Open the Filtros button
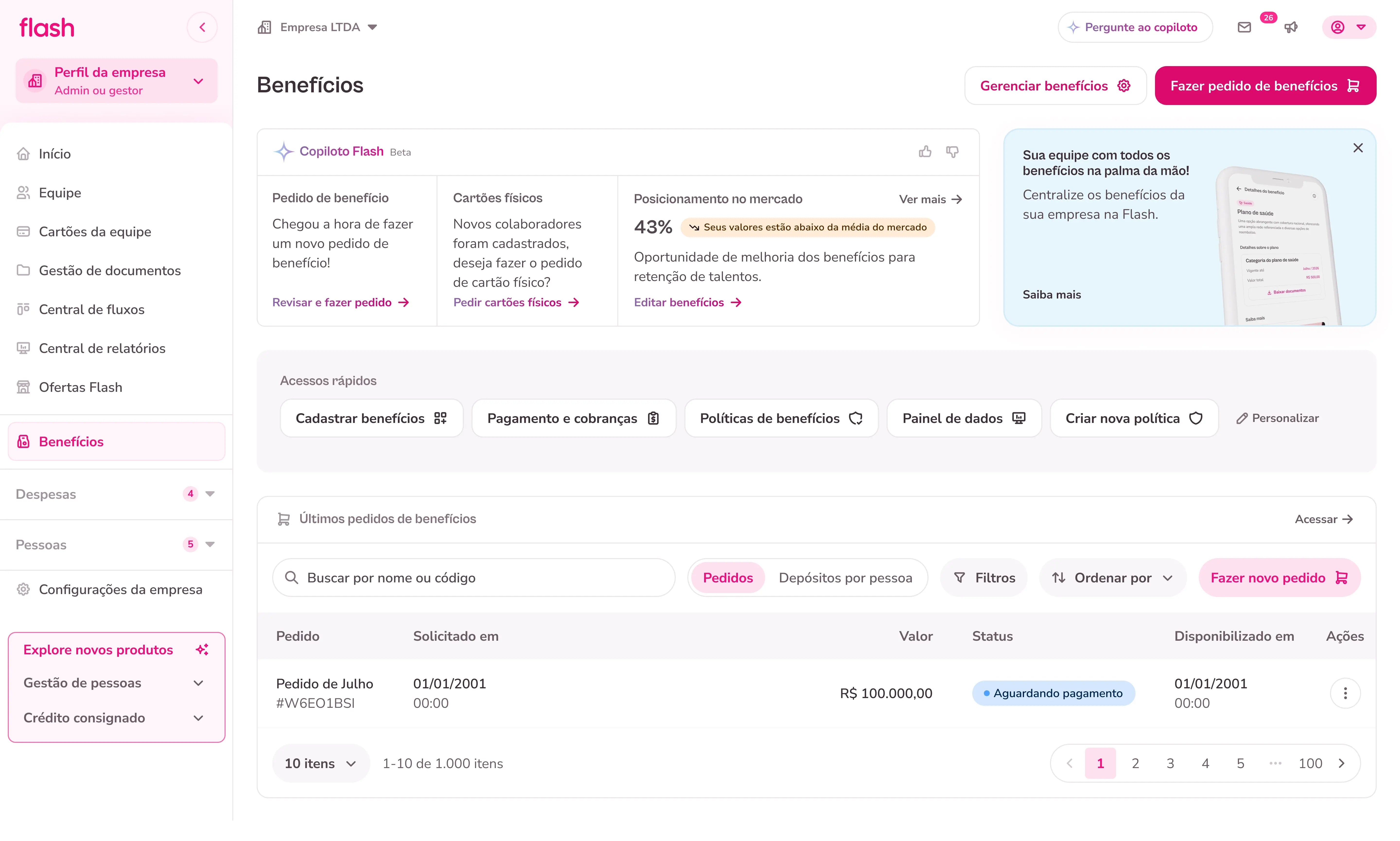The width and height of the screenshot is (1400, 841). click(x=984, y=578)
